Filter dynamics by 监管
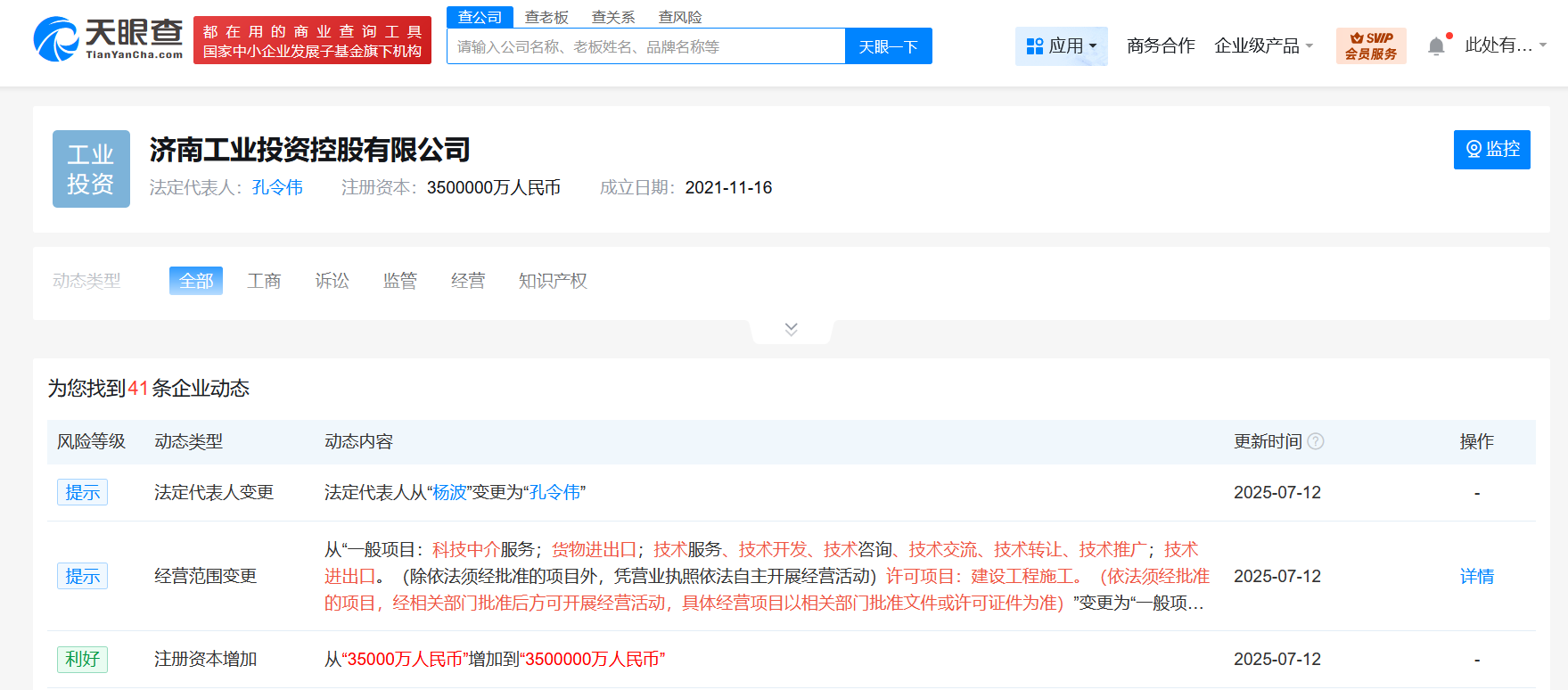The height and width of the screenshot is (690, 1568). click(400, 281)
